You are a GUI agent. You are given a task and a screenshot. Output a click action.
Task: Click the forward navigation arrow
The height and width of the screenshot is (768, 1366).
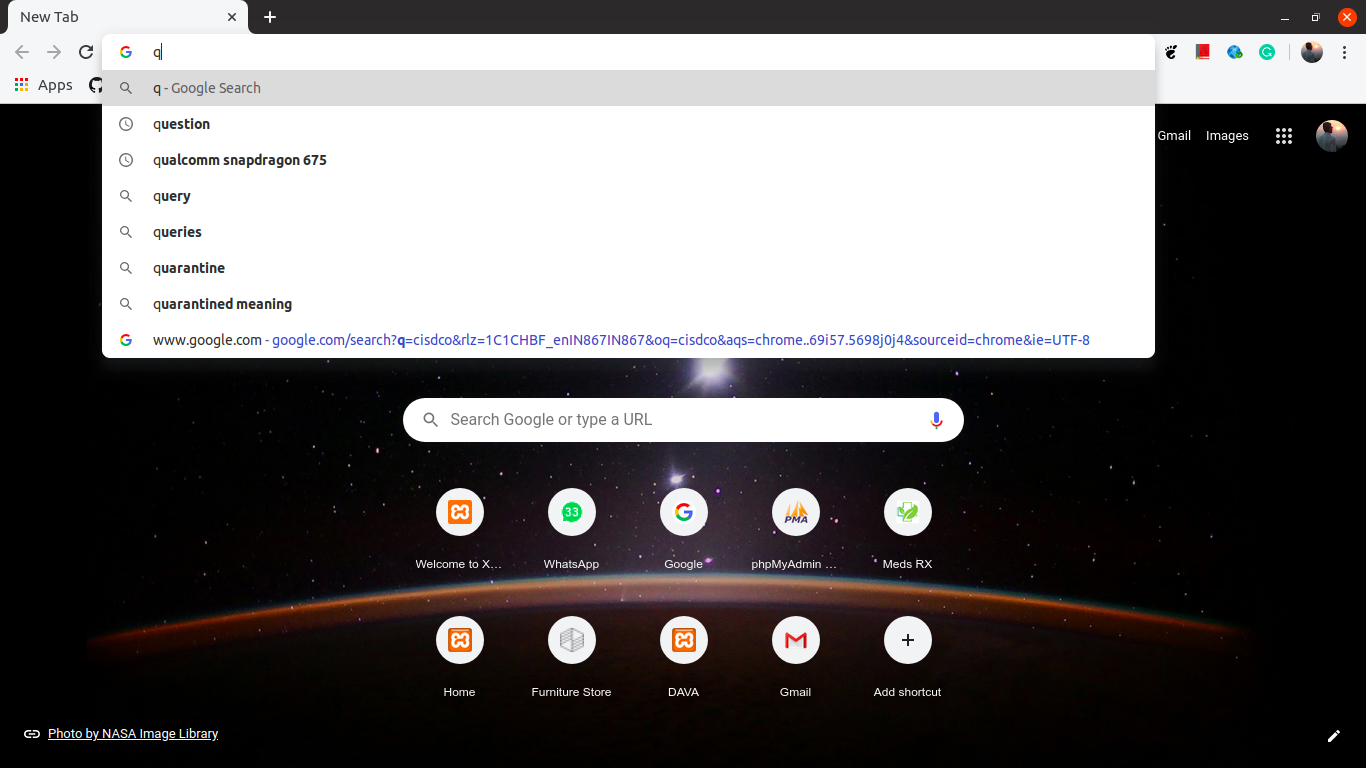54,53
